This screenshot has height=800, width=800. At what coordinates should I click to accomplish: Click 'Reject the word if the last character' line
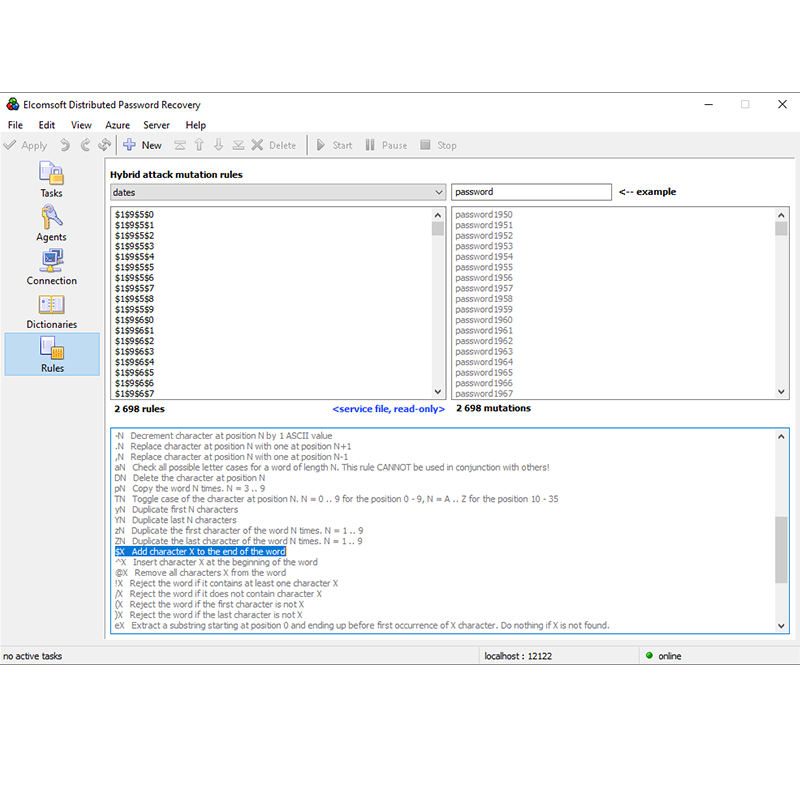pos(209,615)
